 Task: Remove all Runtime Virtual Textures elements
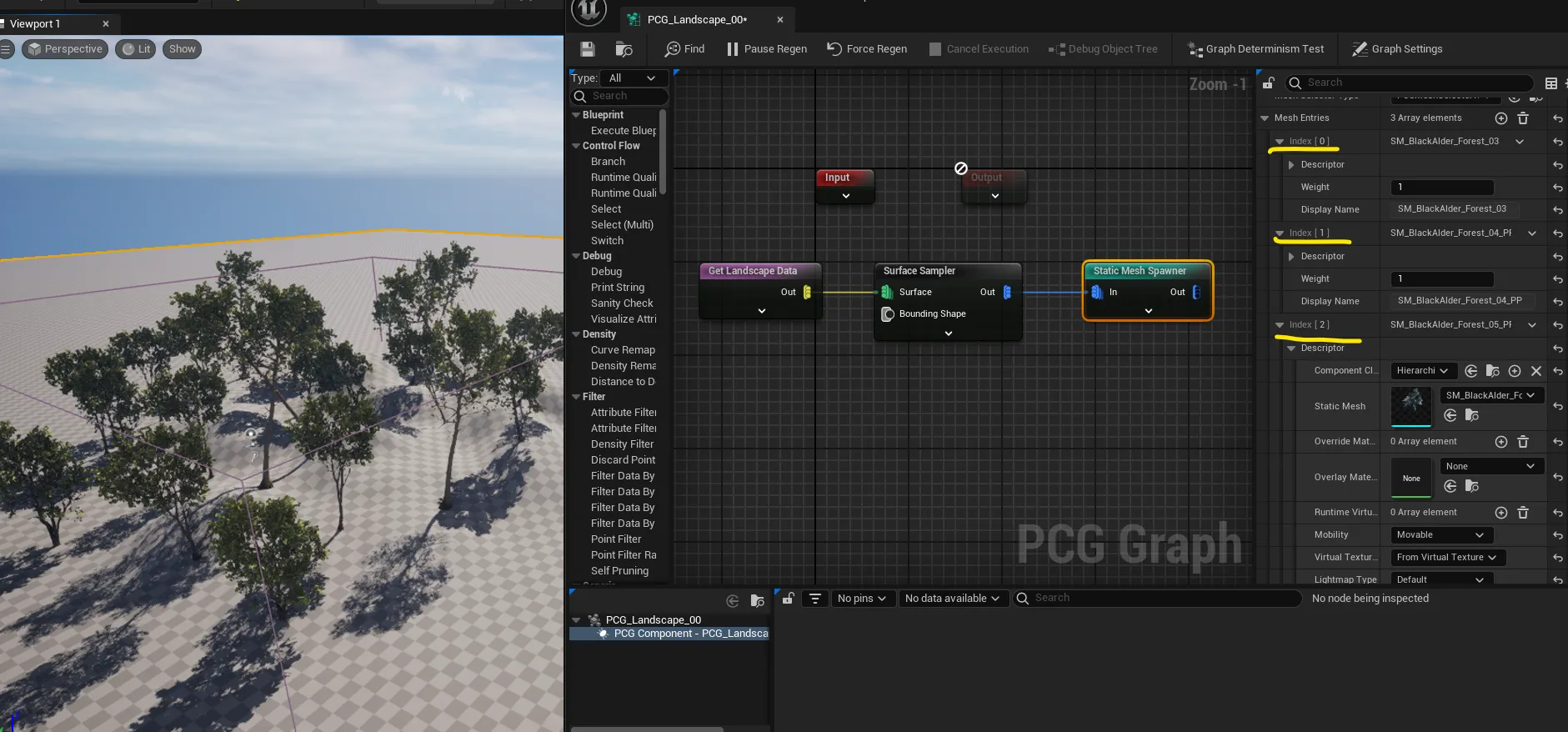[1523, 513]
